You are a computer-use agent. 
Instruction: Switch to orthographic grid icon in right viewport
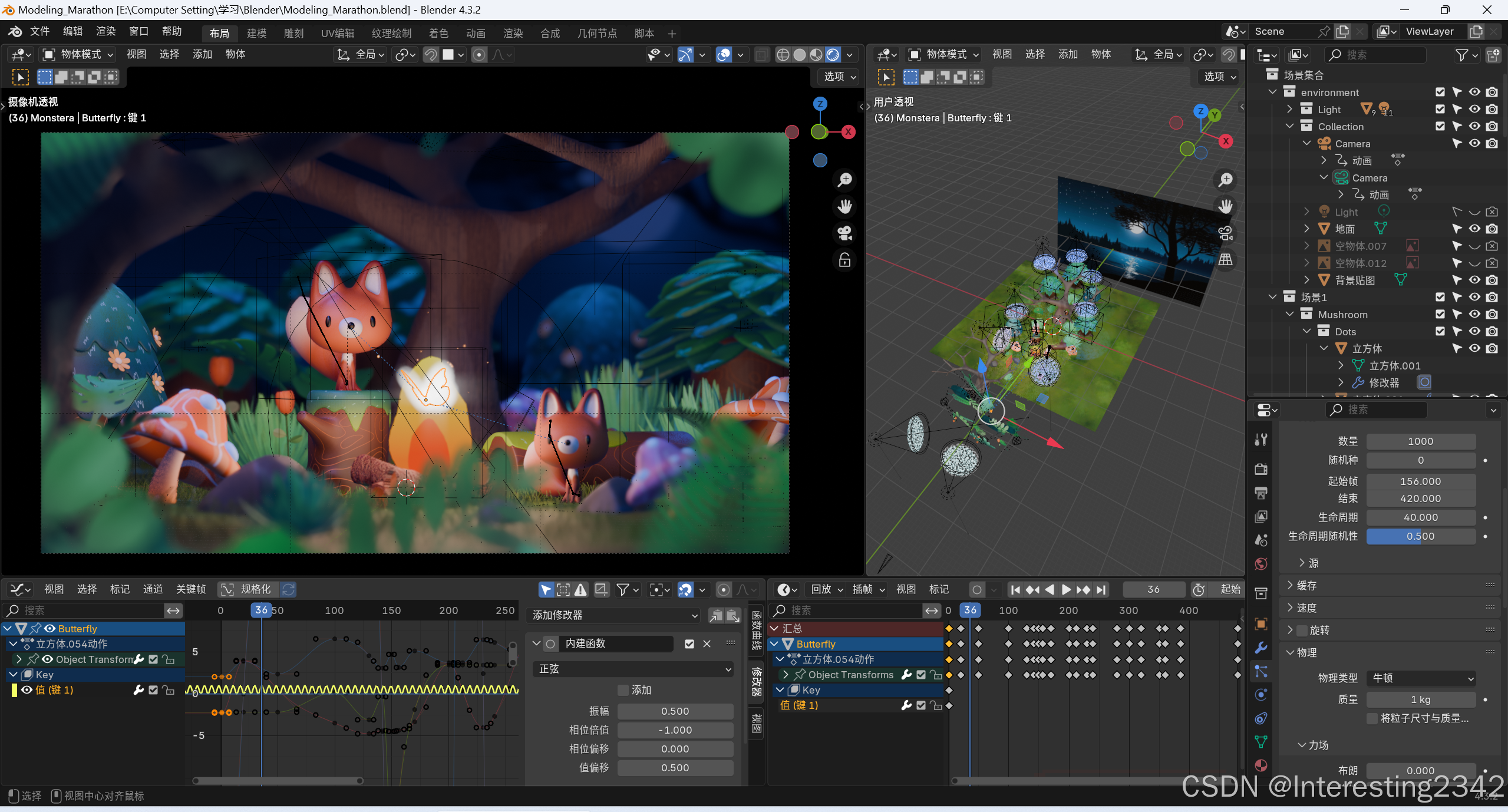[x=1225, y=260]
